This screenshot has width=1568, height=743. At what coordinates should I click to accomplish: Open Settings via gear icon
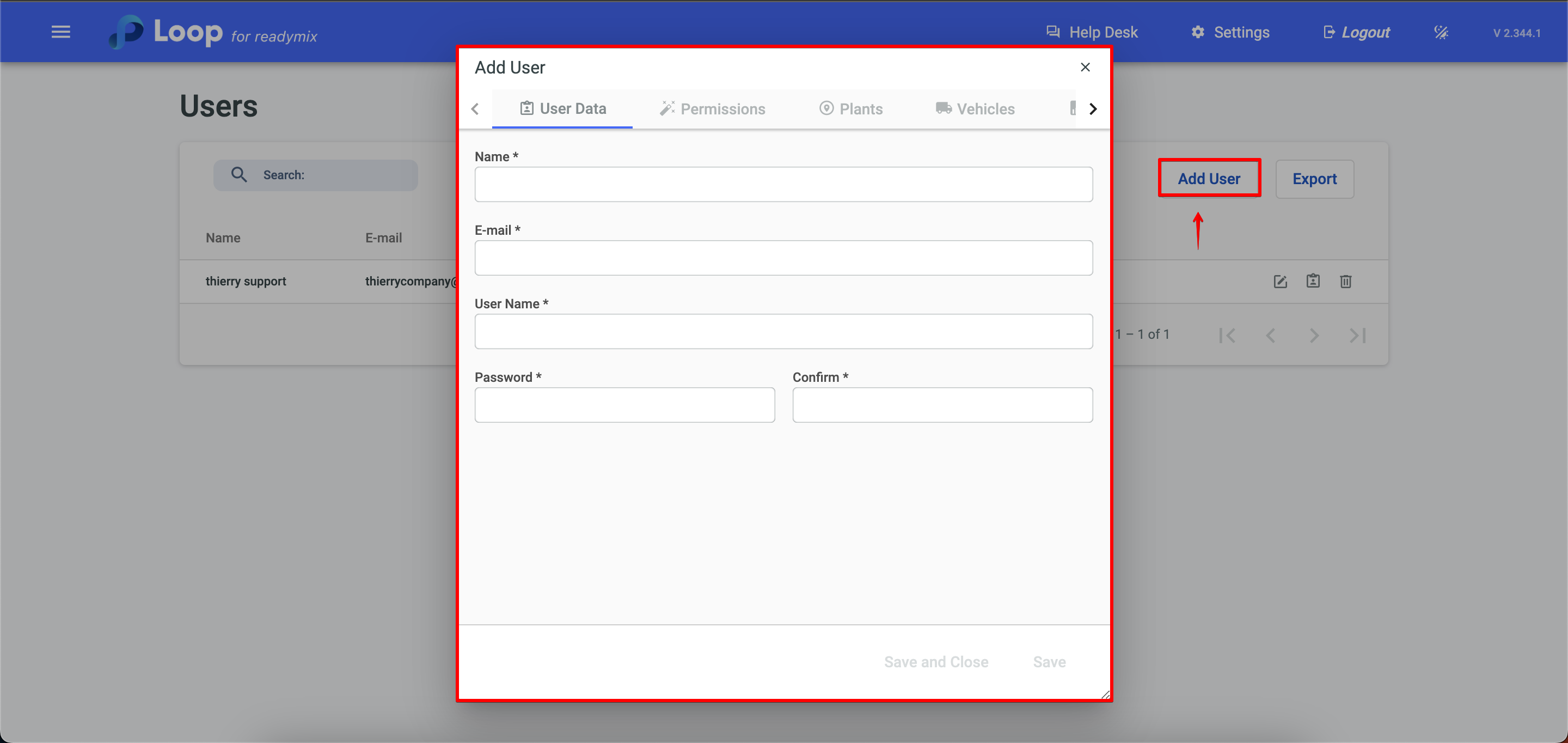[x=1197, y=32]
